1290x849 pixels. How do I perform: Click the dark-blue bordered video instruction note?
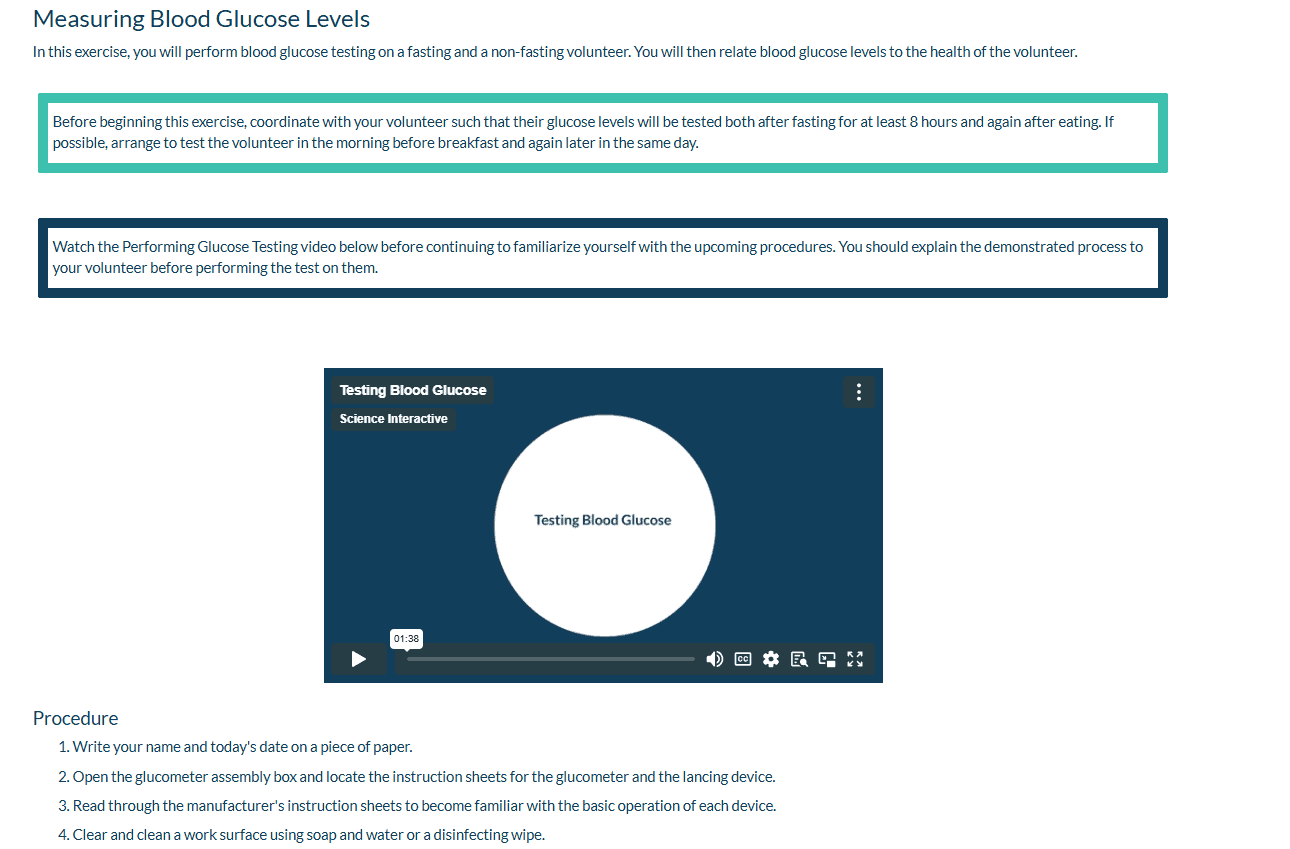pos(603,258)
